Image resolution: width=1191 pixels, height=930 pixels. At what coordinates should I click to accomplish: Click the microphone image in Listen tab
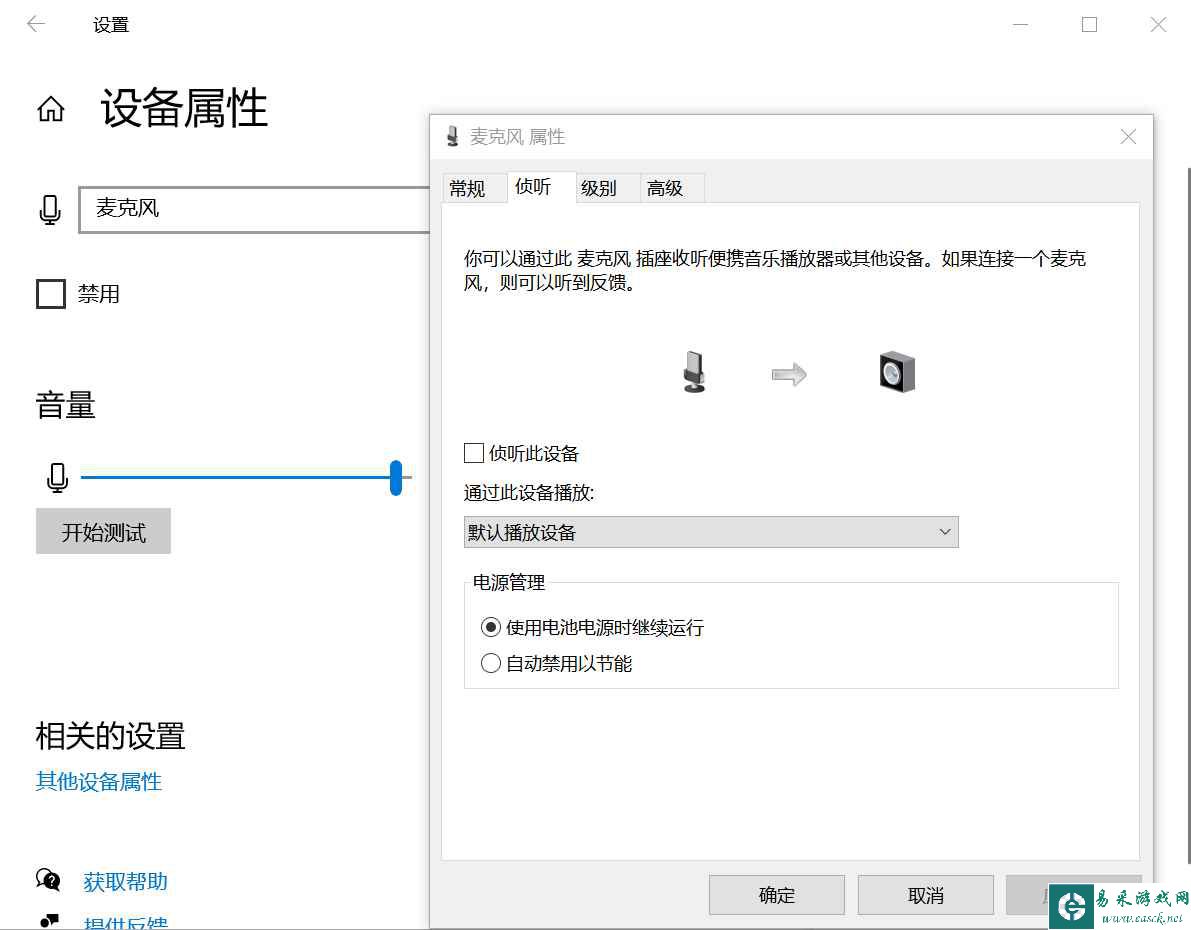[693, 373]
